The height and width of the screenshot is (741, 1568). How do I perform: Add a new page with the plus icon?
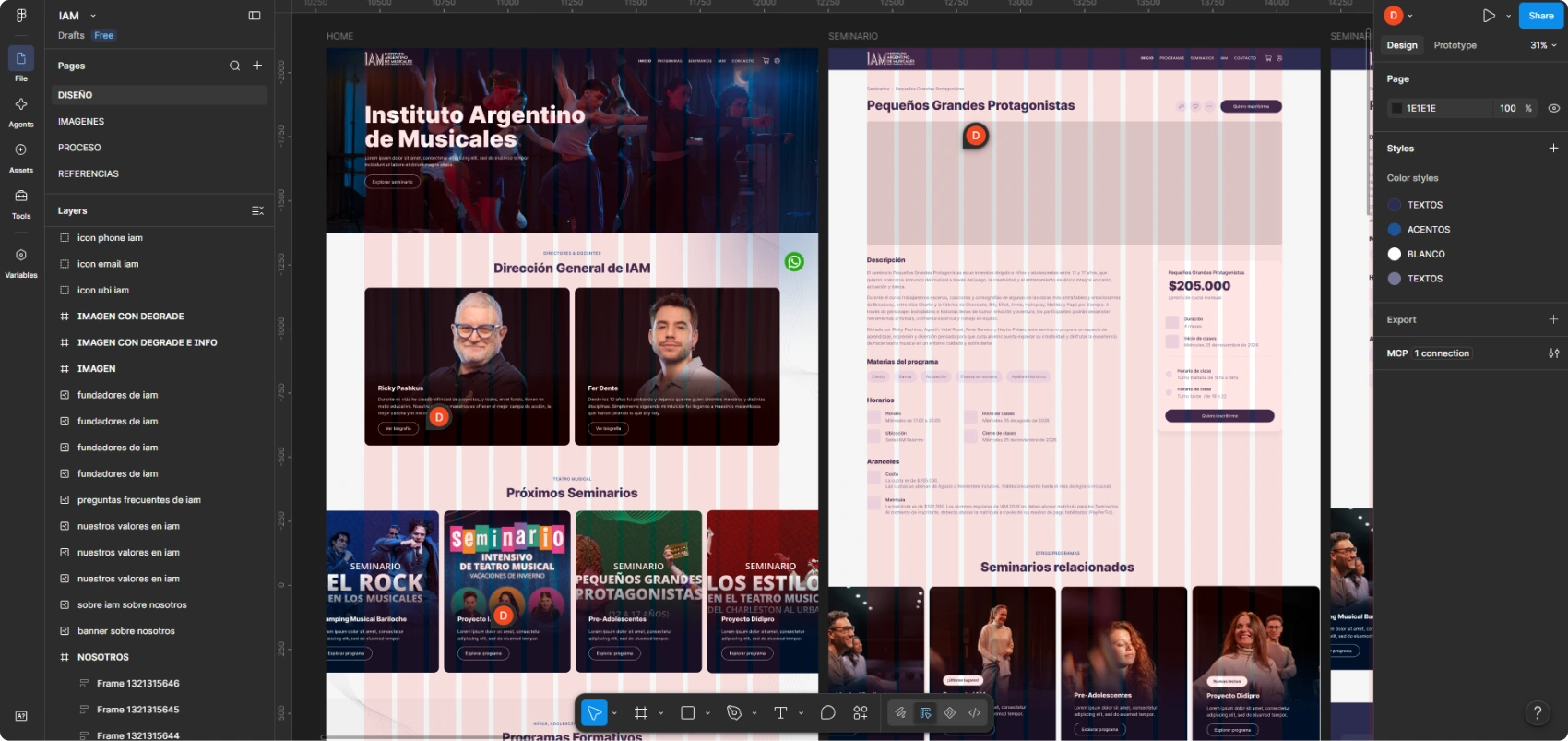click(257, 66)
